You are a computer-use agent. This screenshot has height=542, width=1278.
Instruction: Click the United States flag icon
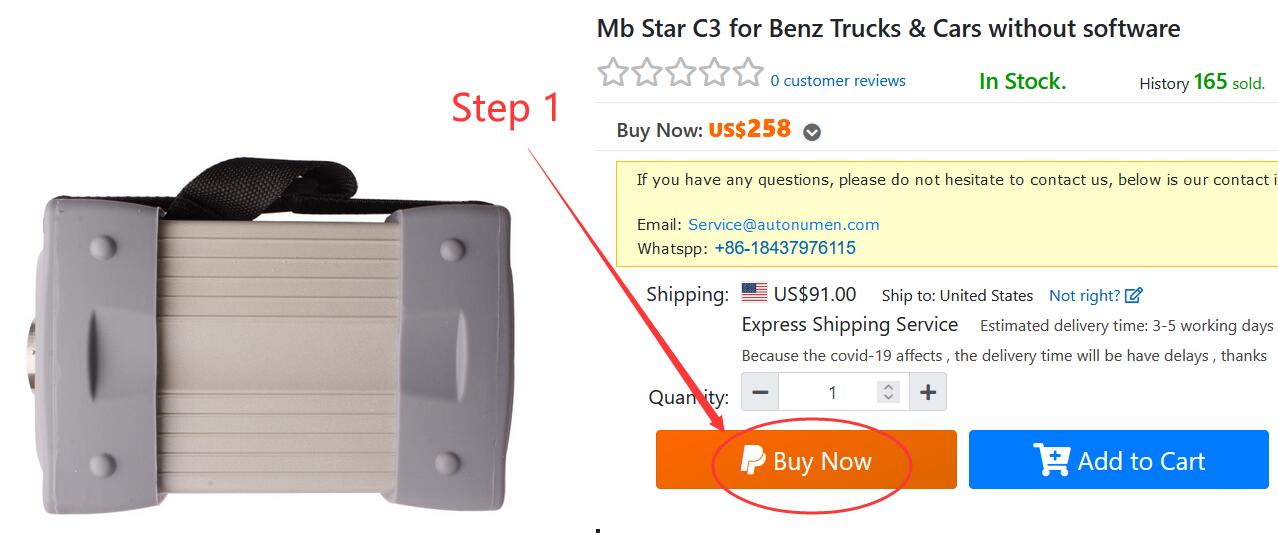(754, 293)
